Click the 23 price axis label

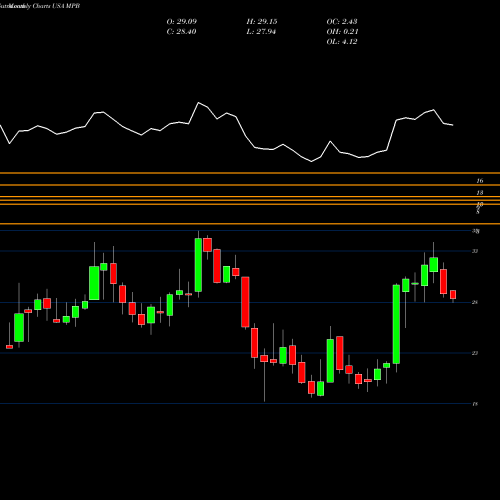[475, 353]
